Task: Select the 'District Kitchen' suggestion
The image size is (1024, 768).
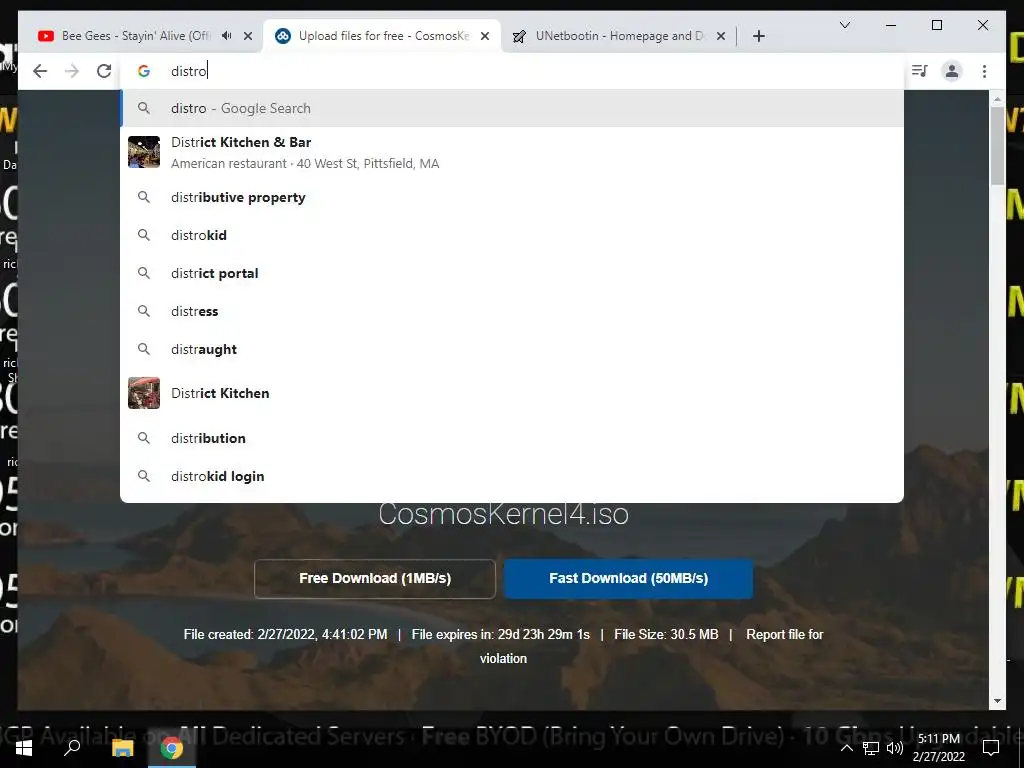Action: (x=512, y=393)
